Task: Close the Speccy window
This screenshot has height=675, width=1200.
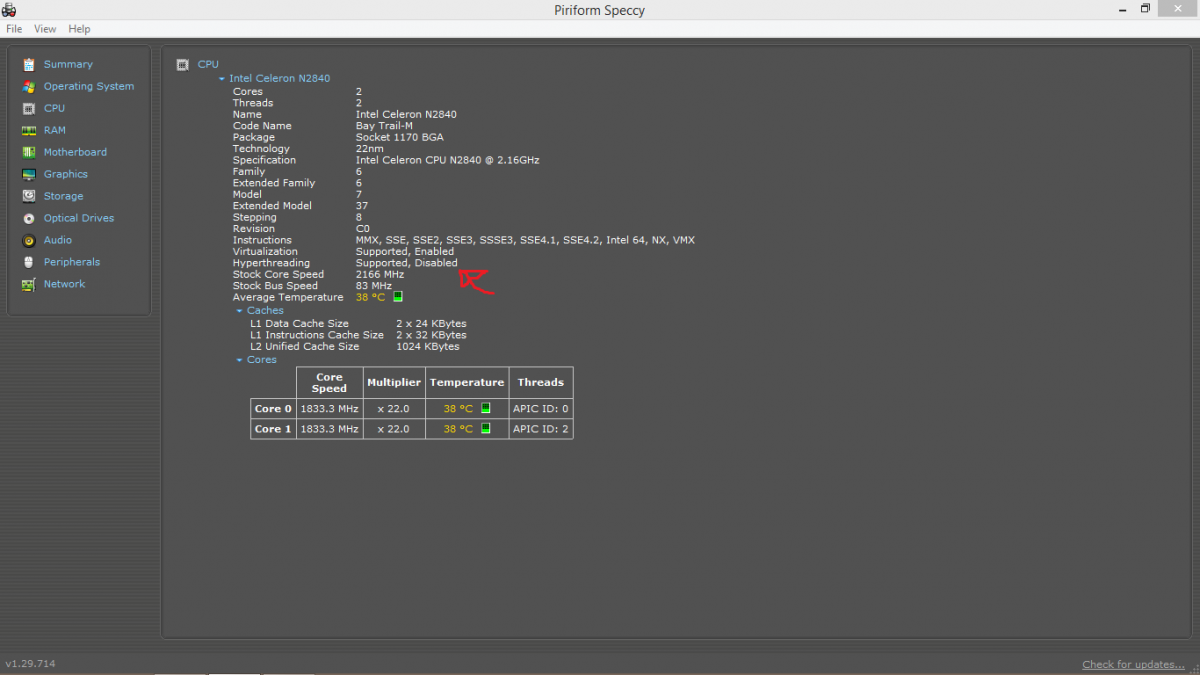Action: coord(1179,9)
